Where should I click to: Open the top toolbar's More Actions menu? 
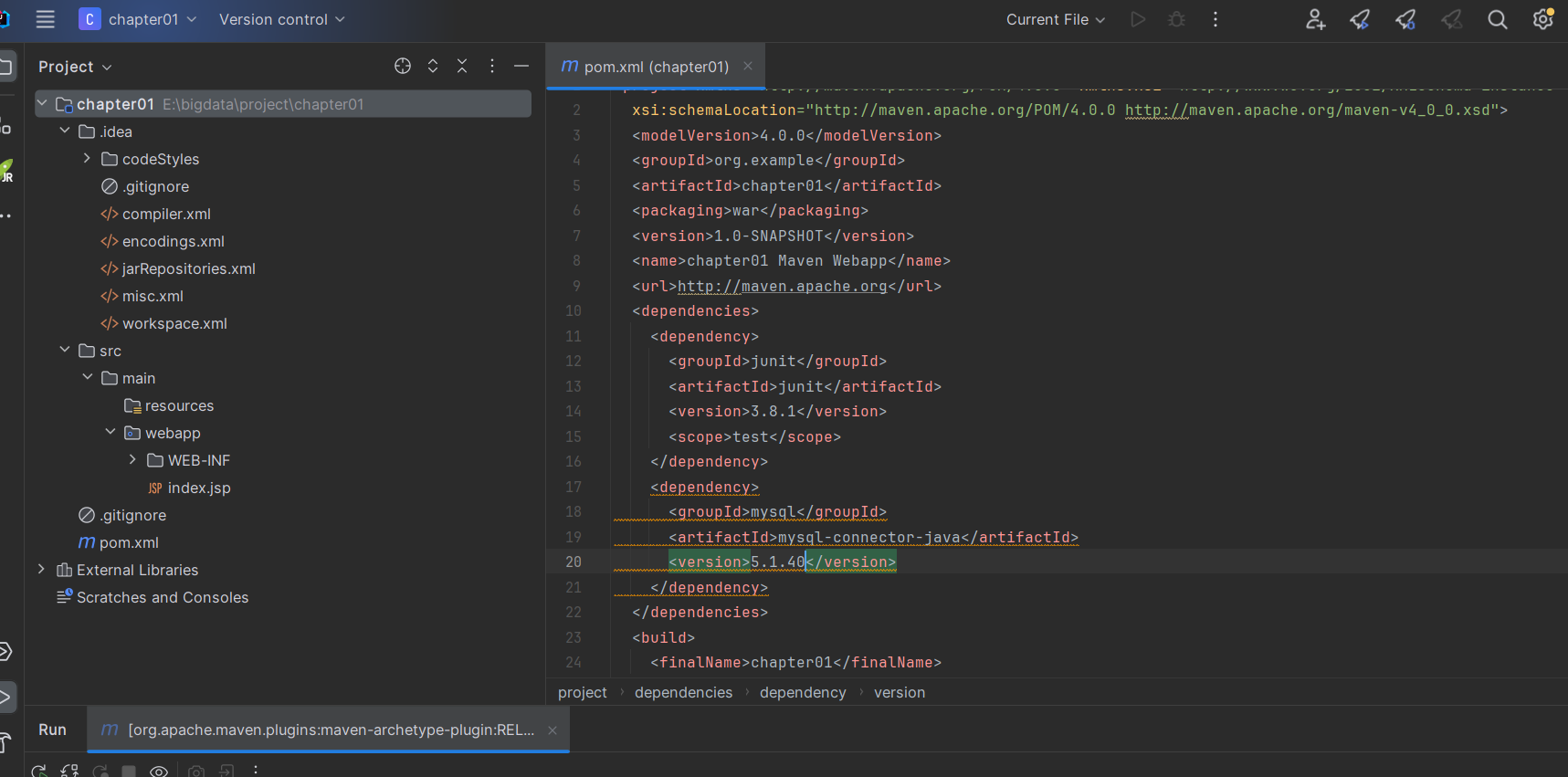coord(1215,19)
